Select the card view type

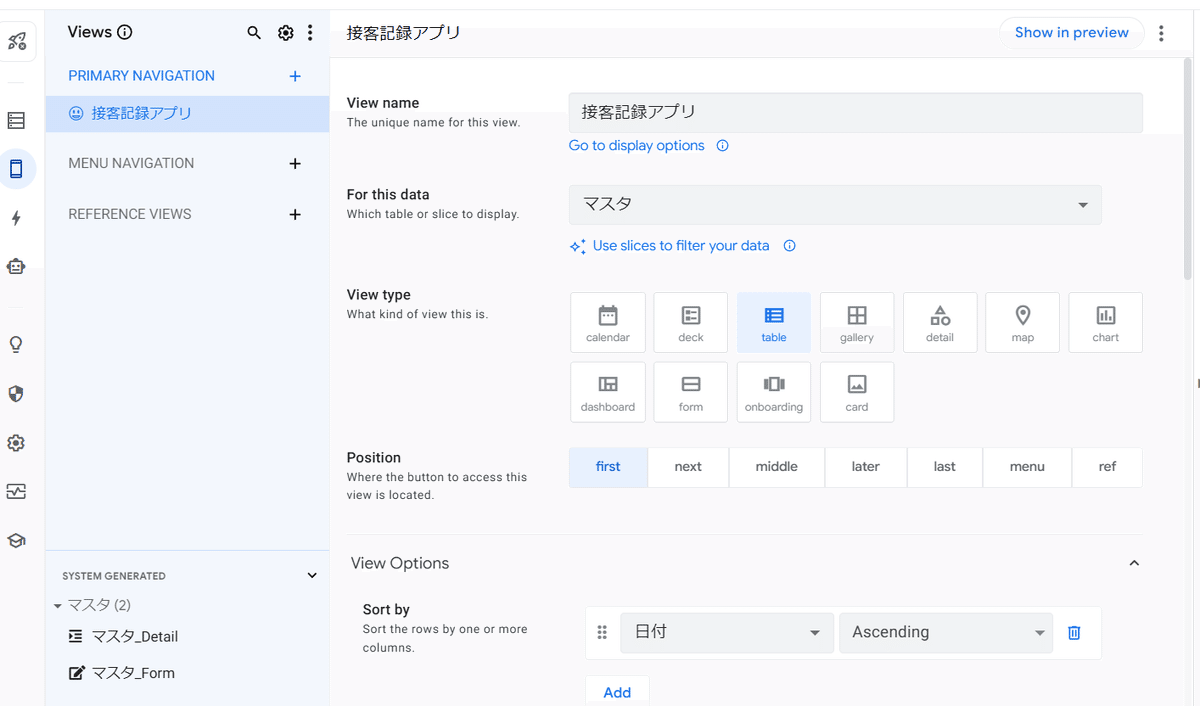[x=857, y=392]
